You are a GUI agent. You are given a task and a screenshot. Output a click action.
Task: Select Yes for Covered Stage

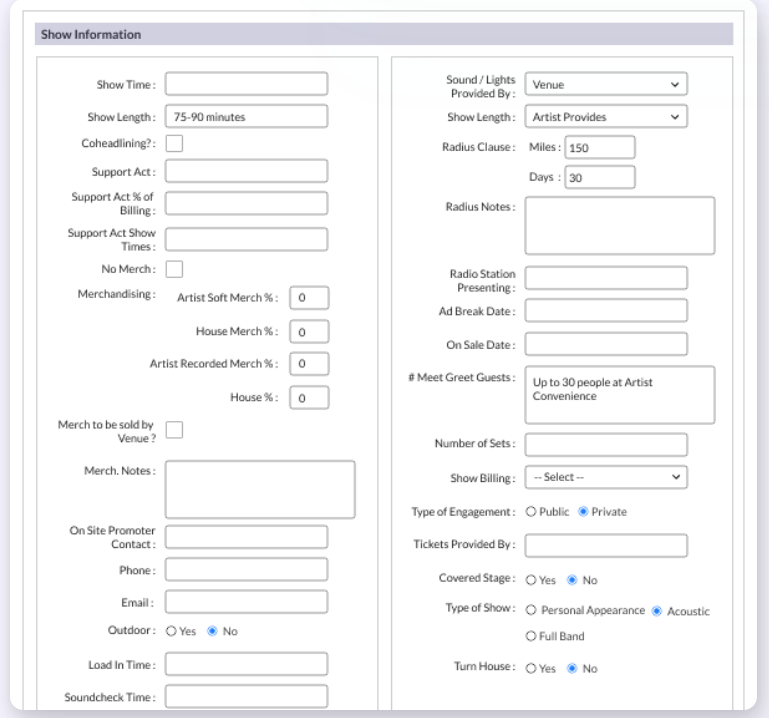tap(531, 580)
